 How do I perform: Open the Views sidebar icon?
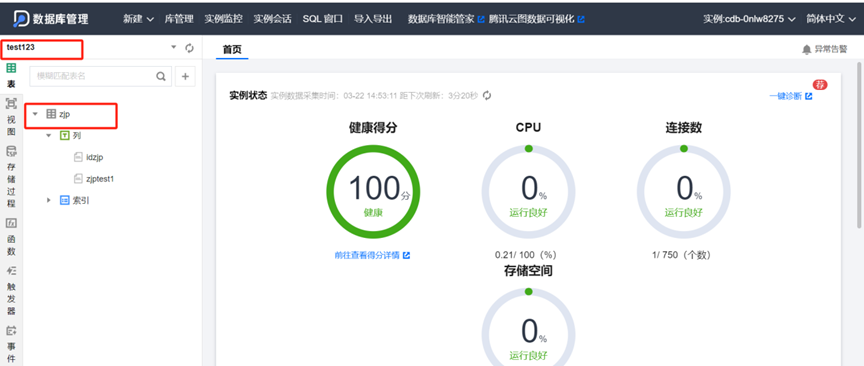(11, 117)
